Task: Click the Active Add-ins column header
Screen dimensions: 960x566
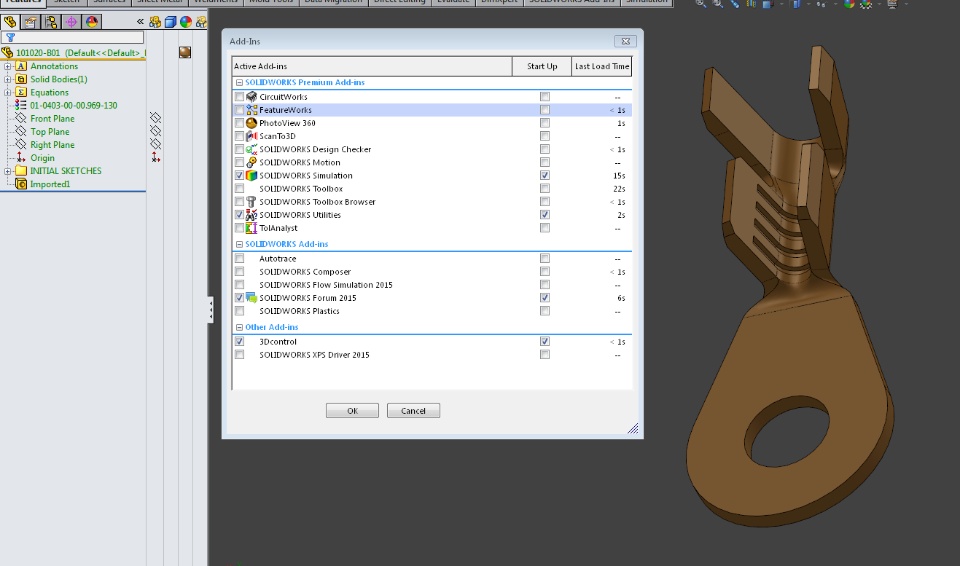Action: [372, 66]
